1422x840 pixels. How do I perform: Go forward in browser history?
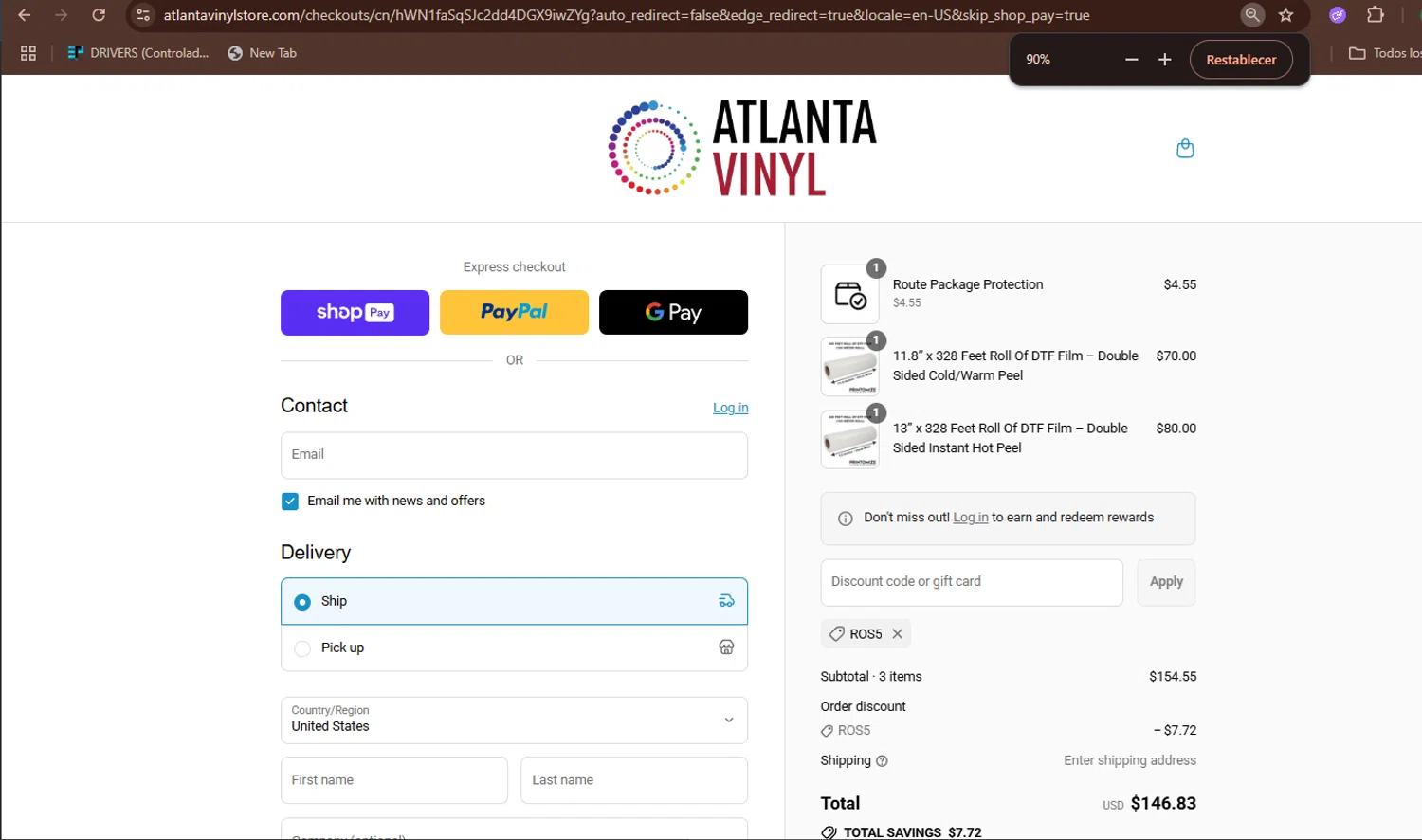[x=62, y=15]
